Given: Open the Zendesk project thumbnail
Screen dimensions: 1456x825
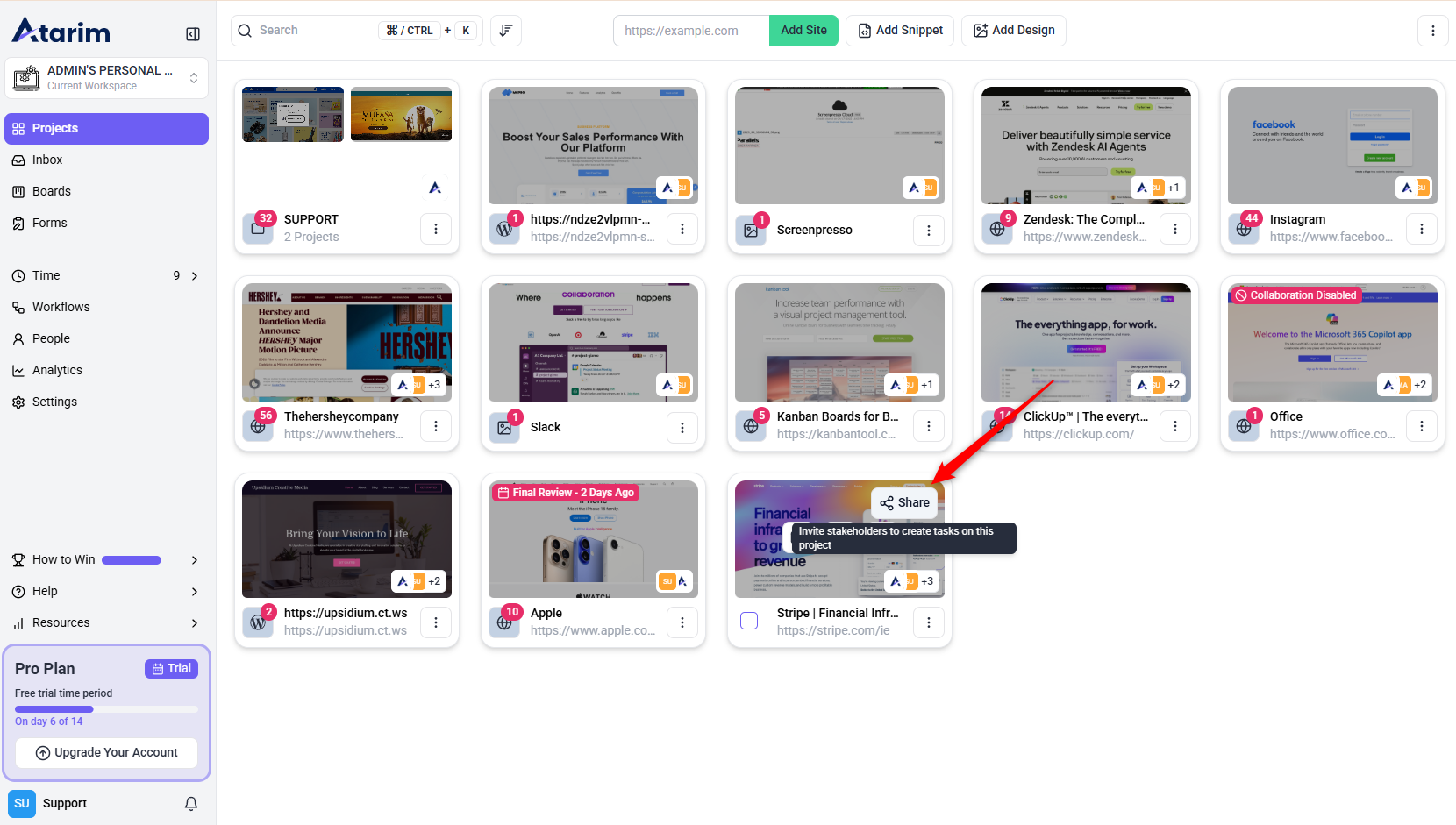Looking at the screenshot, I should [1086, 145].
